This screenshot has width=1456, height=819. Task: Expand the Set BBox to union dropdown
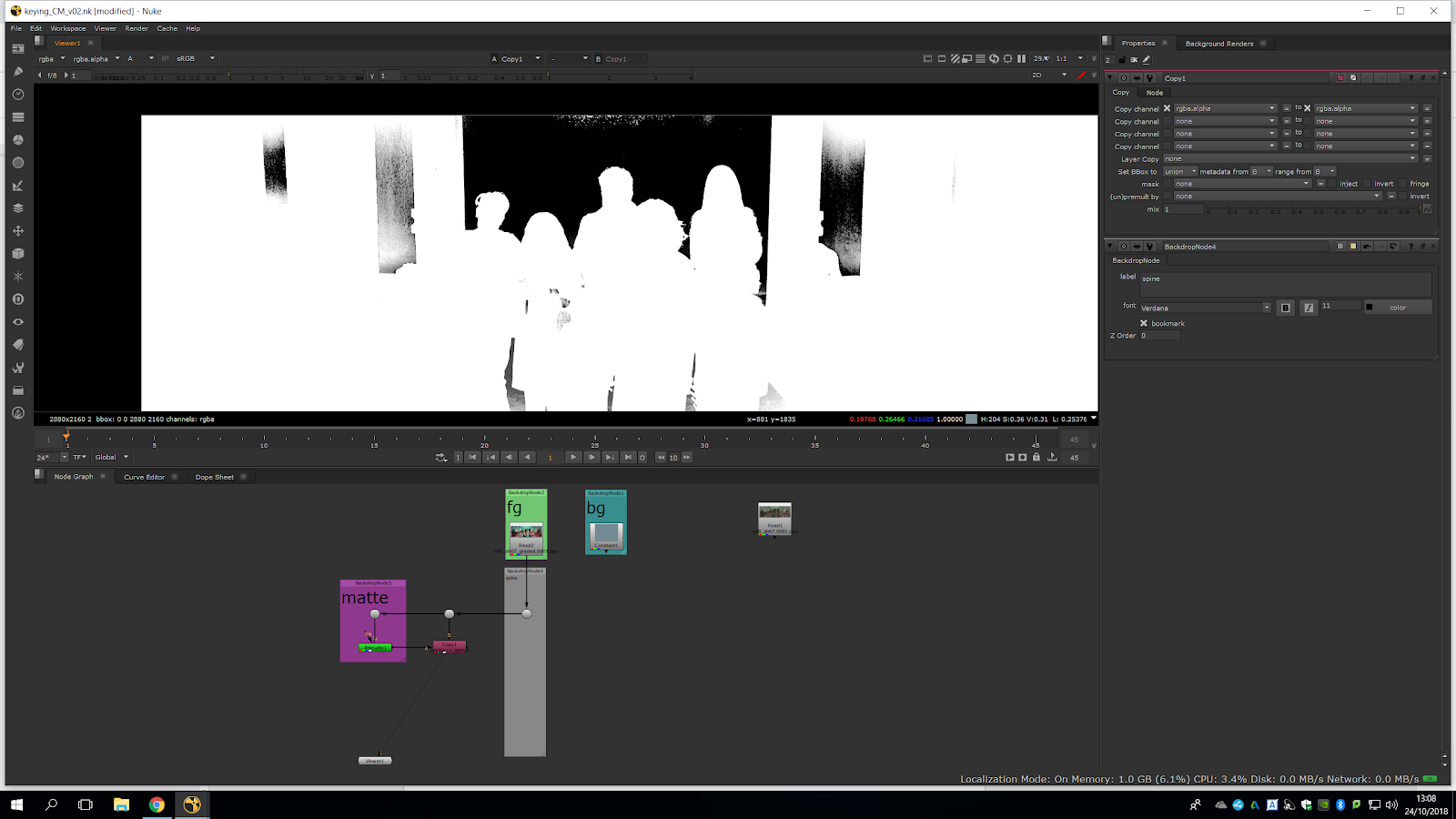[x=1180, y=171]
